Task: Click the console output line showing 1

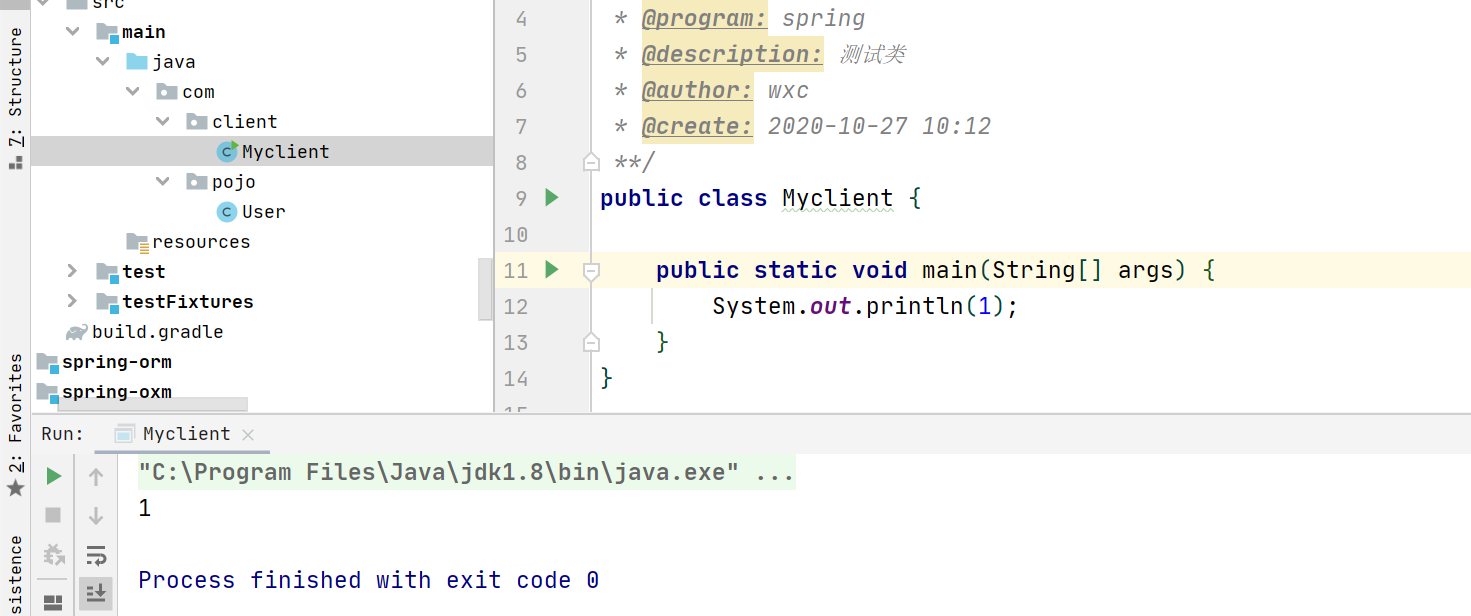Action: click(145, 508)
